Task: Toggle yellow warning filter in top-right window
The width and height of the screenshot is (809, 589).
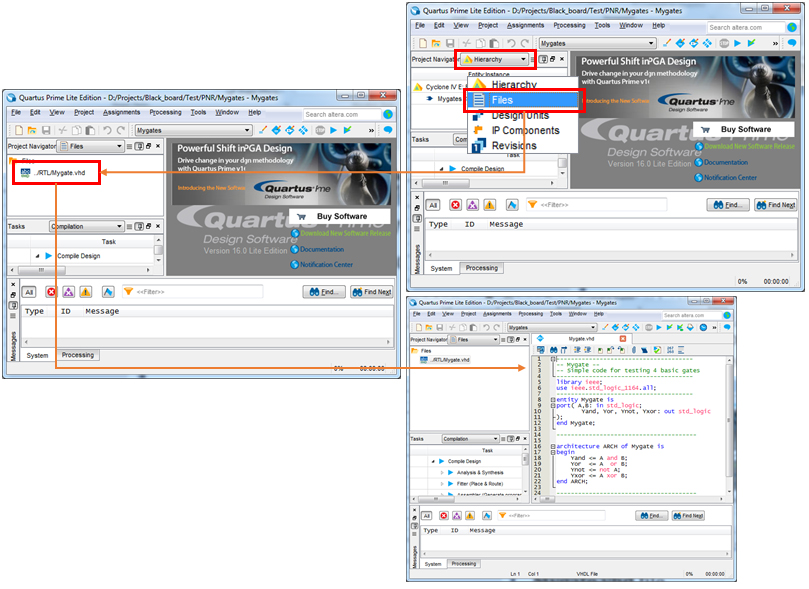Action: (x=490, y=205)
